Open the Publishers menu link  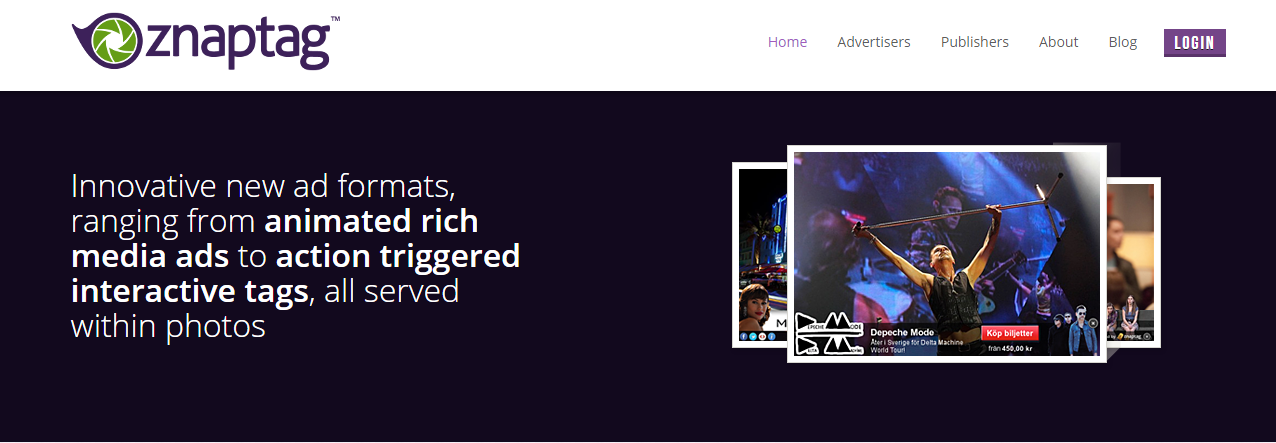point(975,42)
